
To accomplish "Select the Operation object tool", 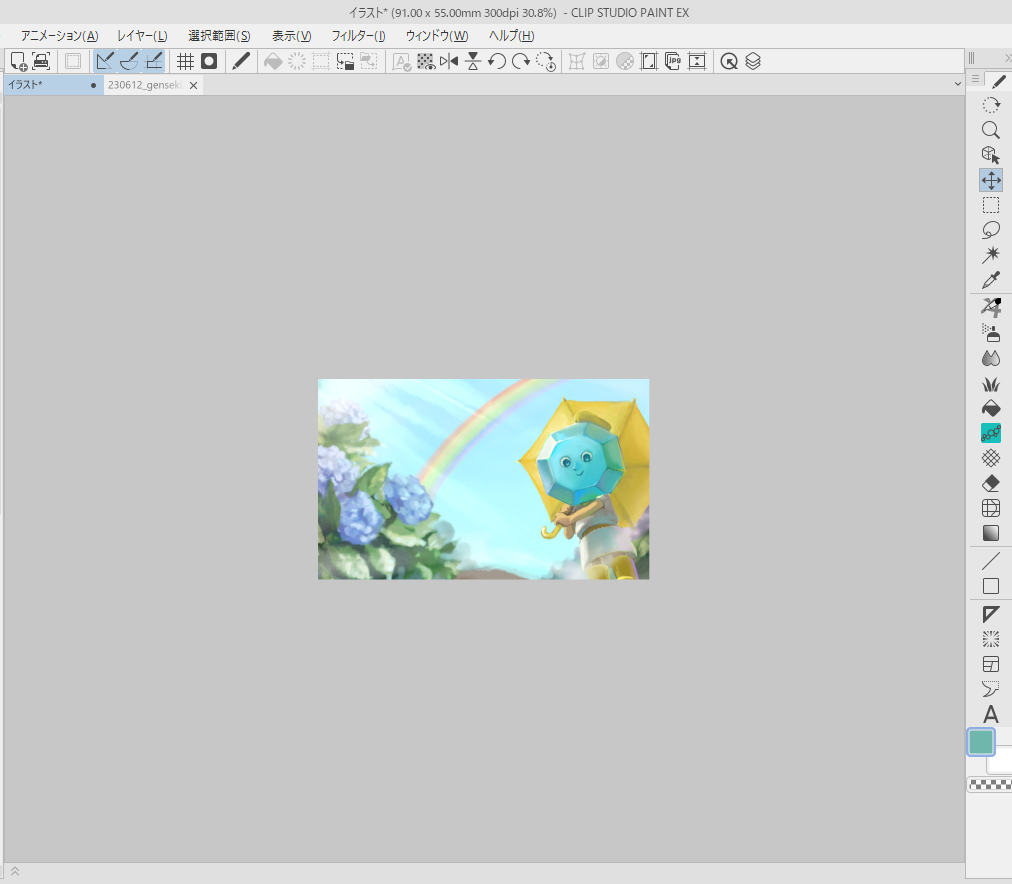I will 991,155.
